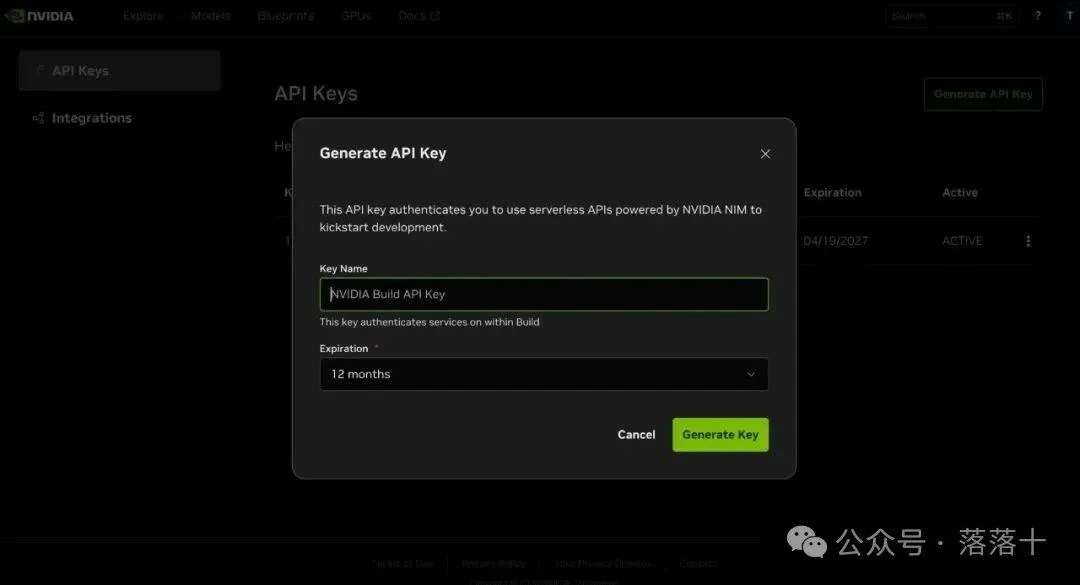
Task: Open the help question mark icon
Action: 1038,16
